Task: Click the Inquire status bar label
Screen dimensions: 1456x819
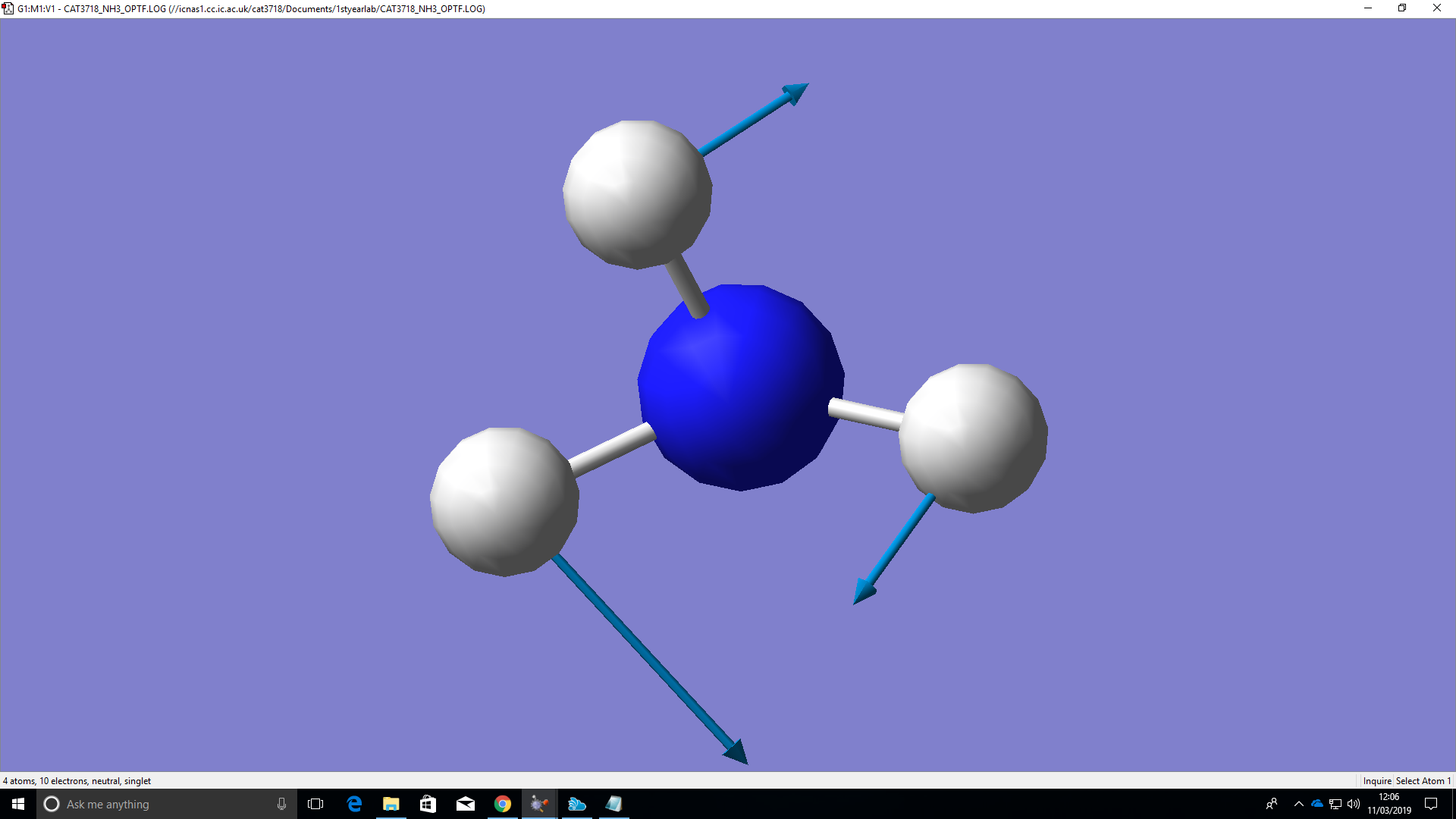Action: pyautogui.click(x=1376, y=781)
